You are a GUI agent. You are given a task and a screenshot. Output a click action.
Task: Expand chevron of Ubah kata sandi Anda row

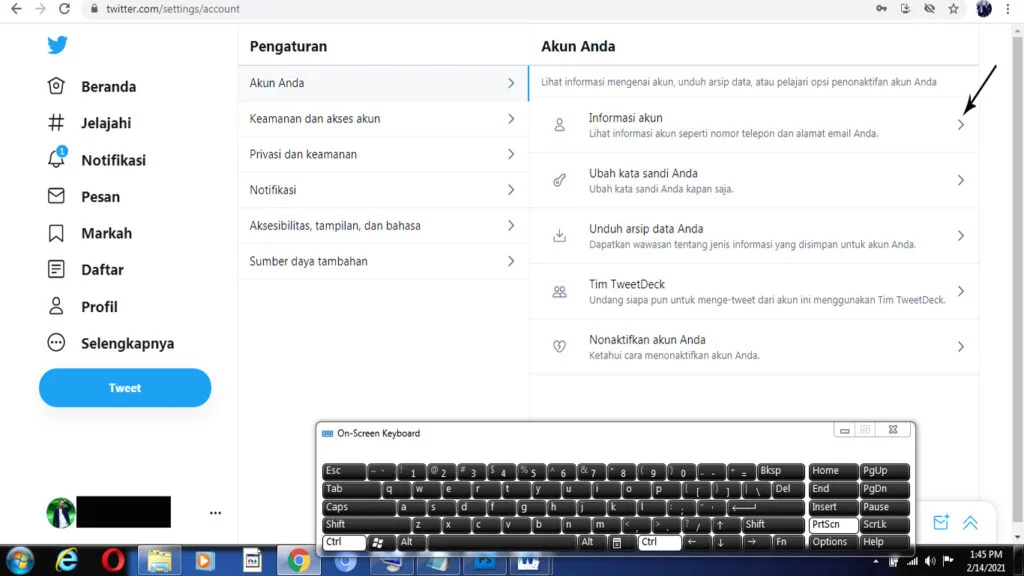(x=961, y=180)
